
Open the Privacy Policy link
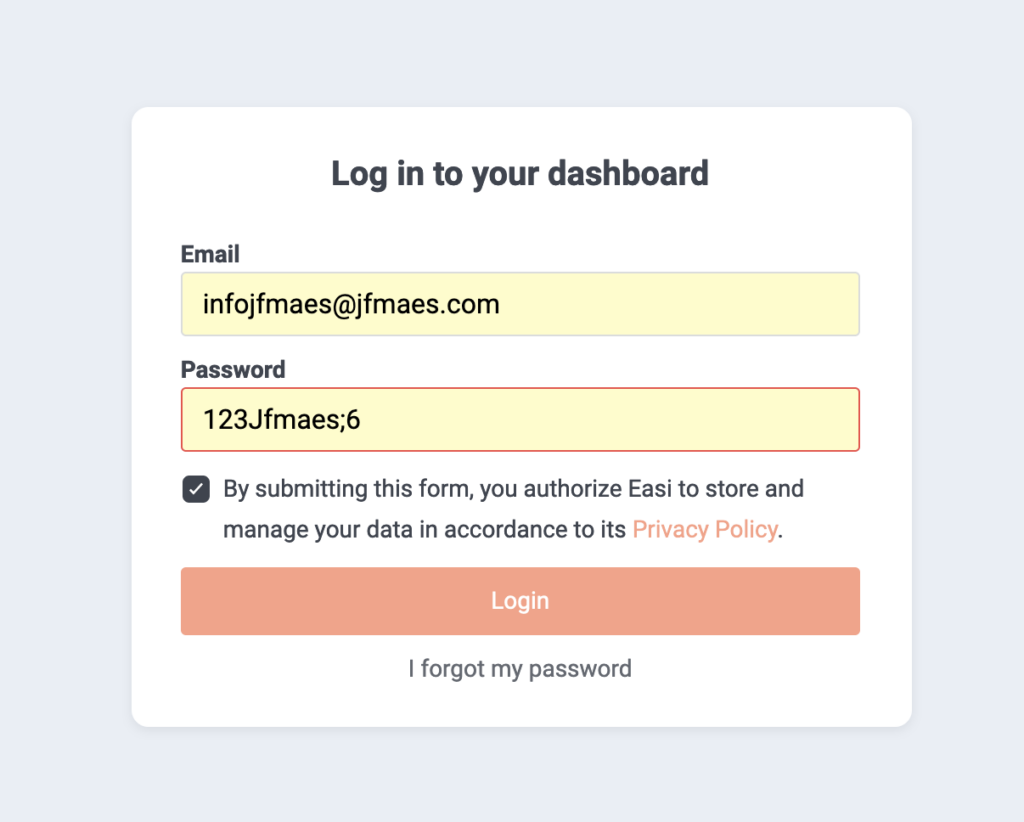coord(704,530)
